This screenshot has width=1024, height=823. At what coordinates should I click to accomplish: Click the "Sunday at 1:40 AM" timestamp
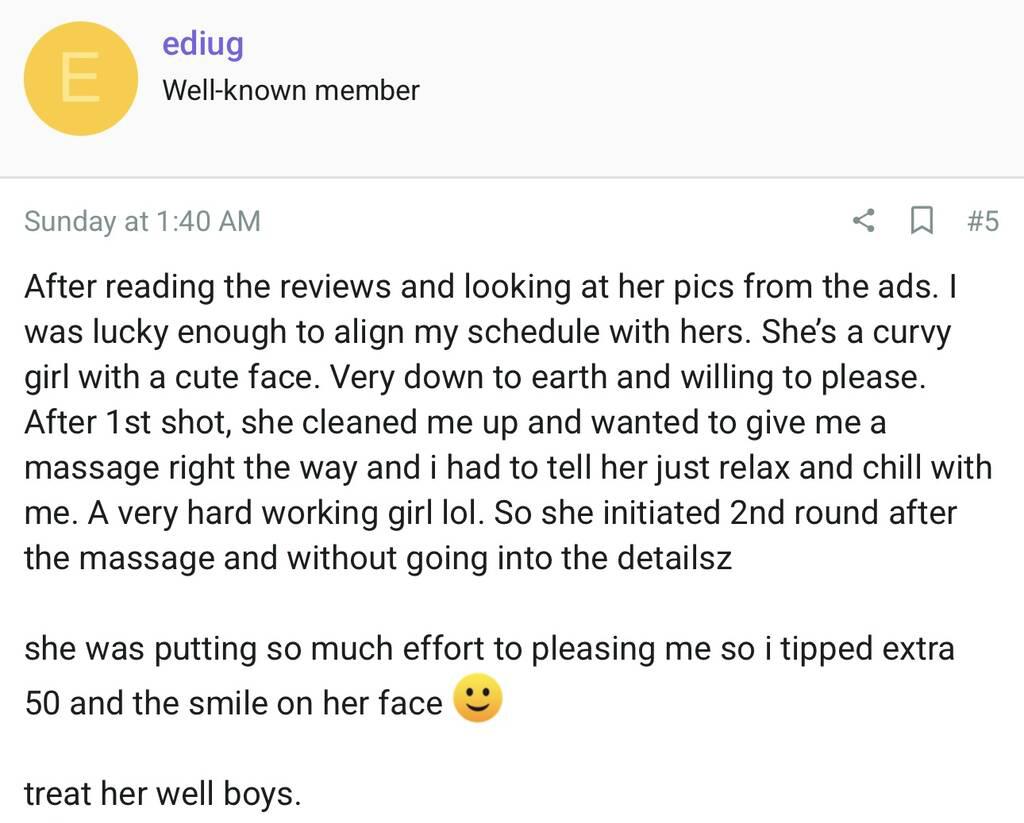pos(142,221)
